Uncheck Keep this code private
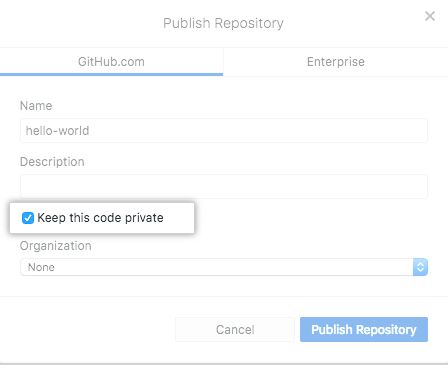This screenshot has height=365, width=448. [28, 218]
